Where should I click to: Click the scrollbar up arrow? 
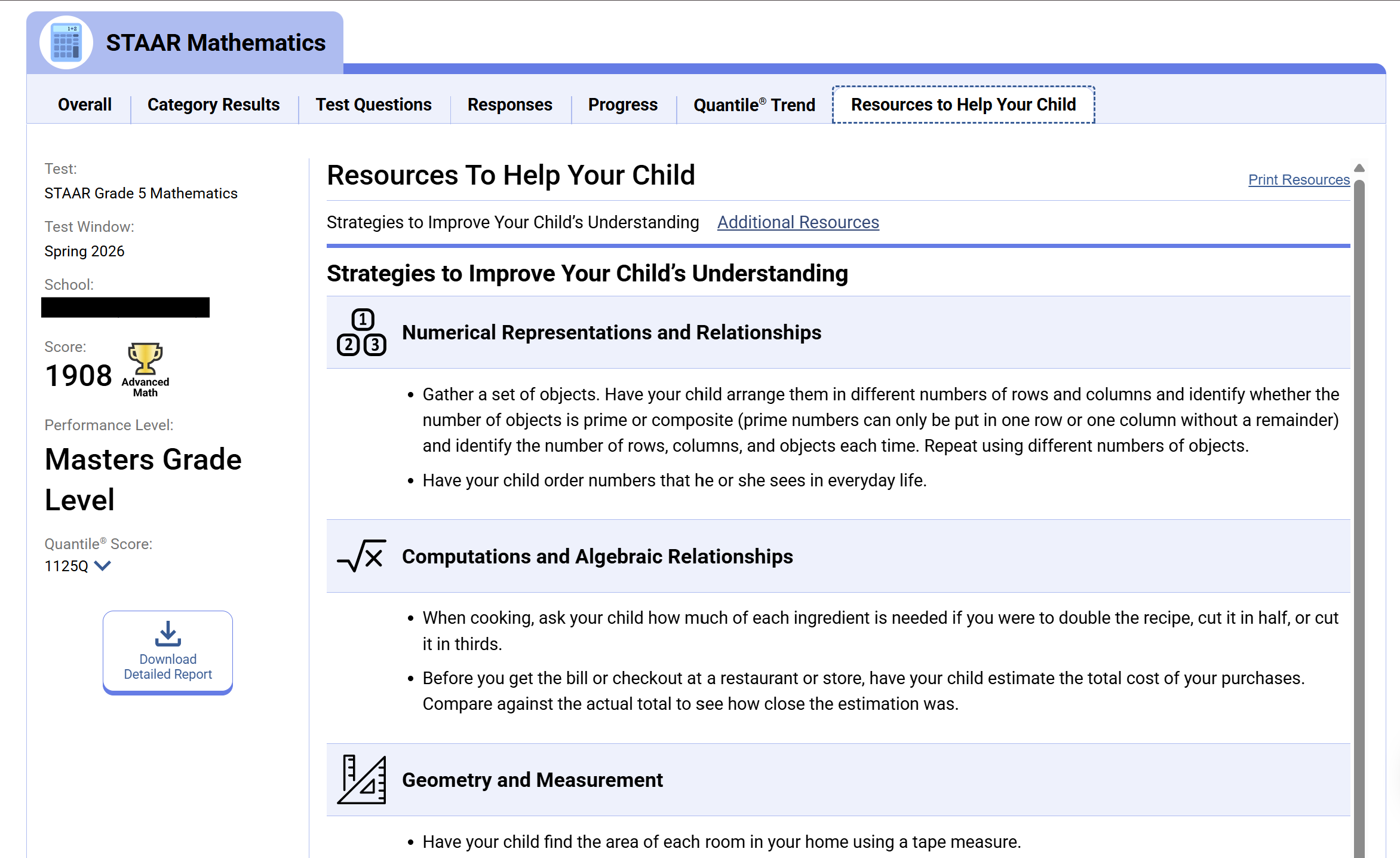click(1359, 168)
